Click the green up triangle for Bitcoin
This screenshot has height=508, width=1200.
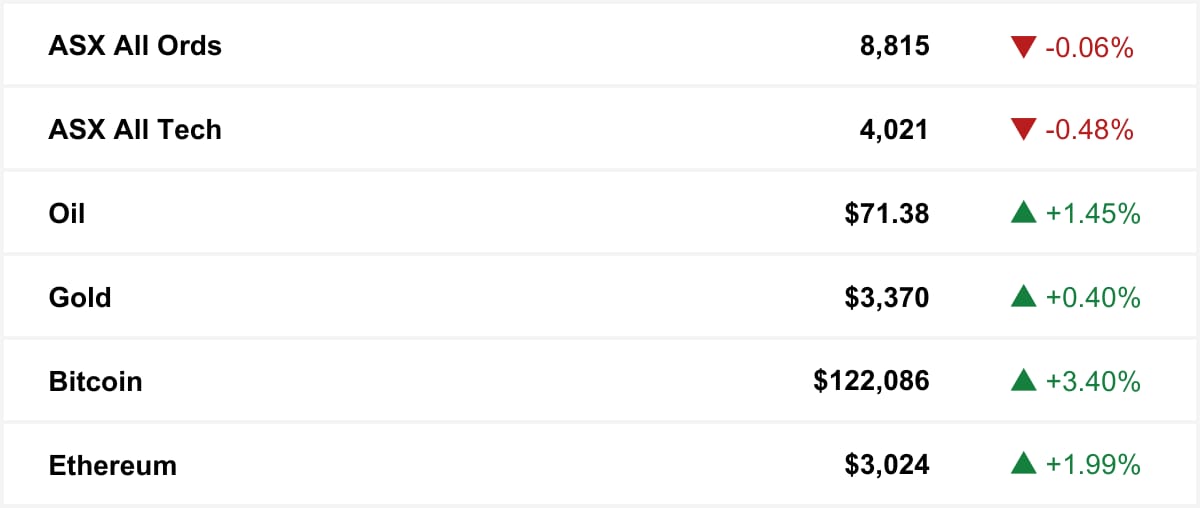coord(1023,380)
